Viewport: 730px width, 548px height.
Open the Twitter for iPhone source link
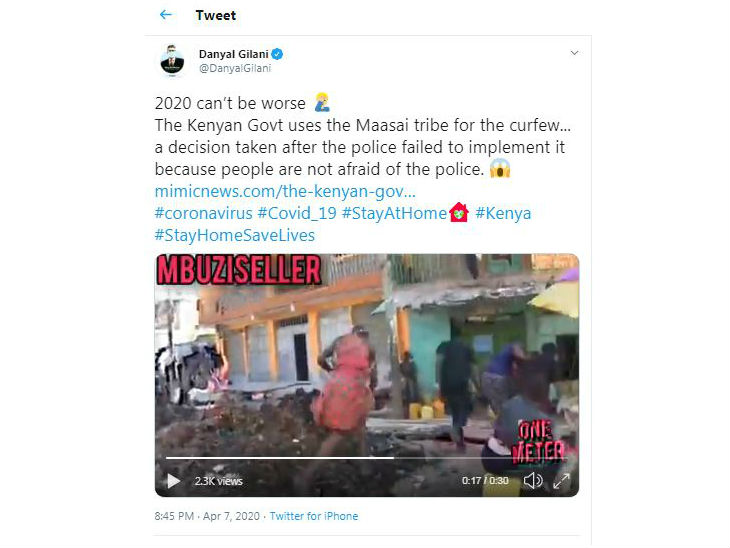coord(314,516)
